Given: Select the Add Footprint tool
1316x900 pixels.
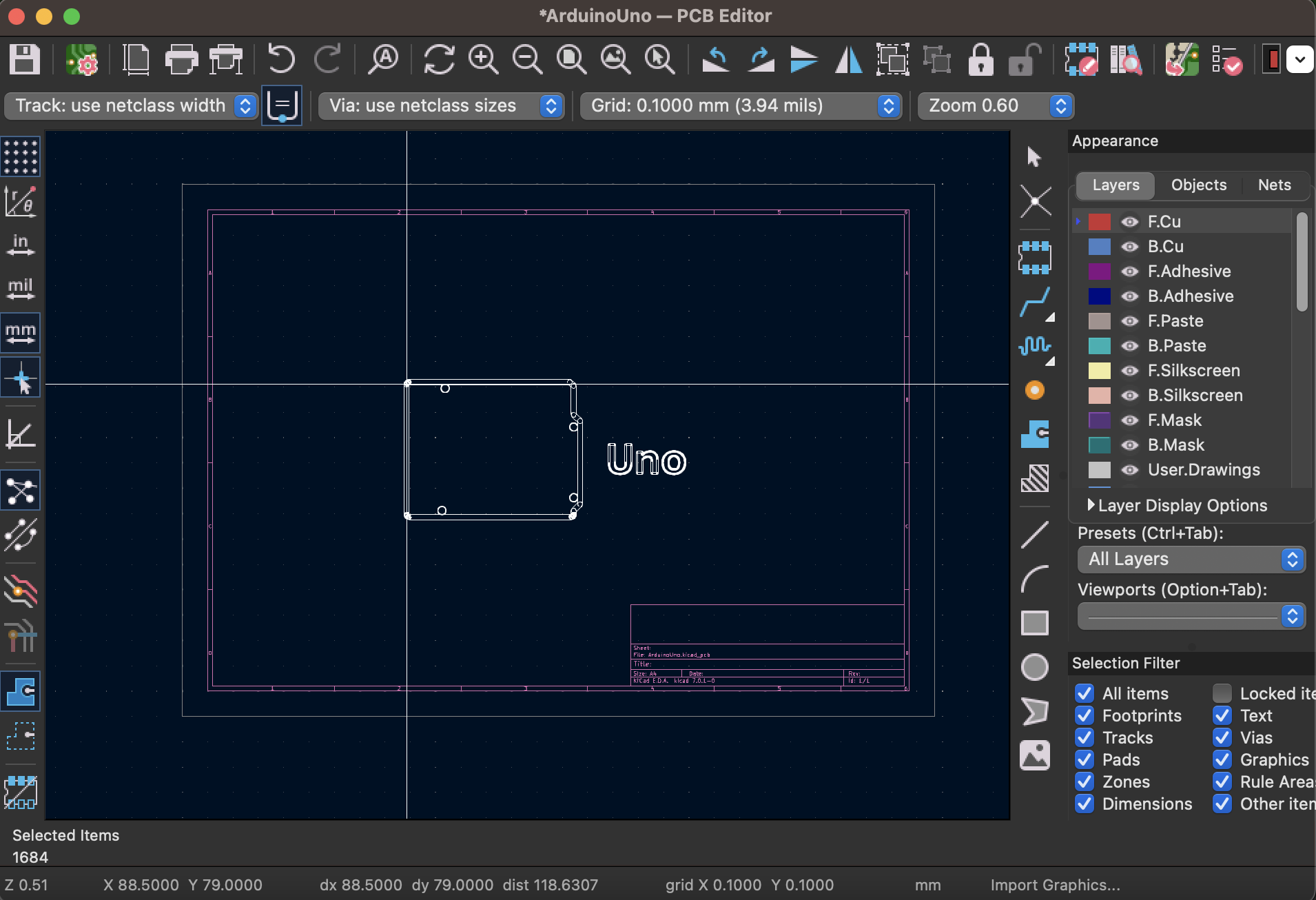Looking at the screenshot, I should (x=1035, y=258).
